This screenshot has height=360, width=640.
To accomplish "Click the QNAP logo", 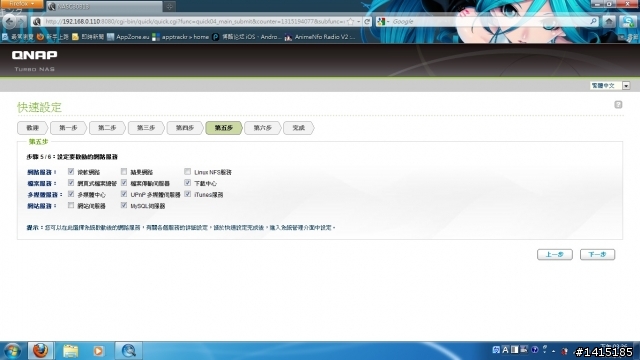I will point(34,55).
